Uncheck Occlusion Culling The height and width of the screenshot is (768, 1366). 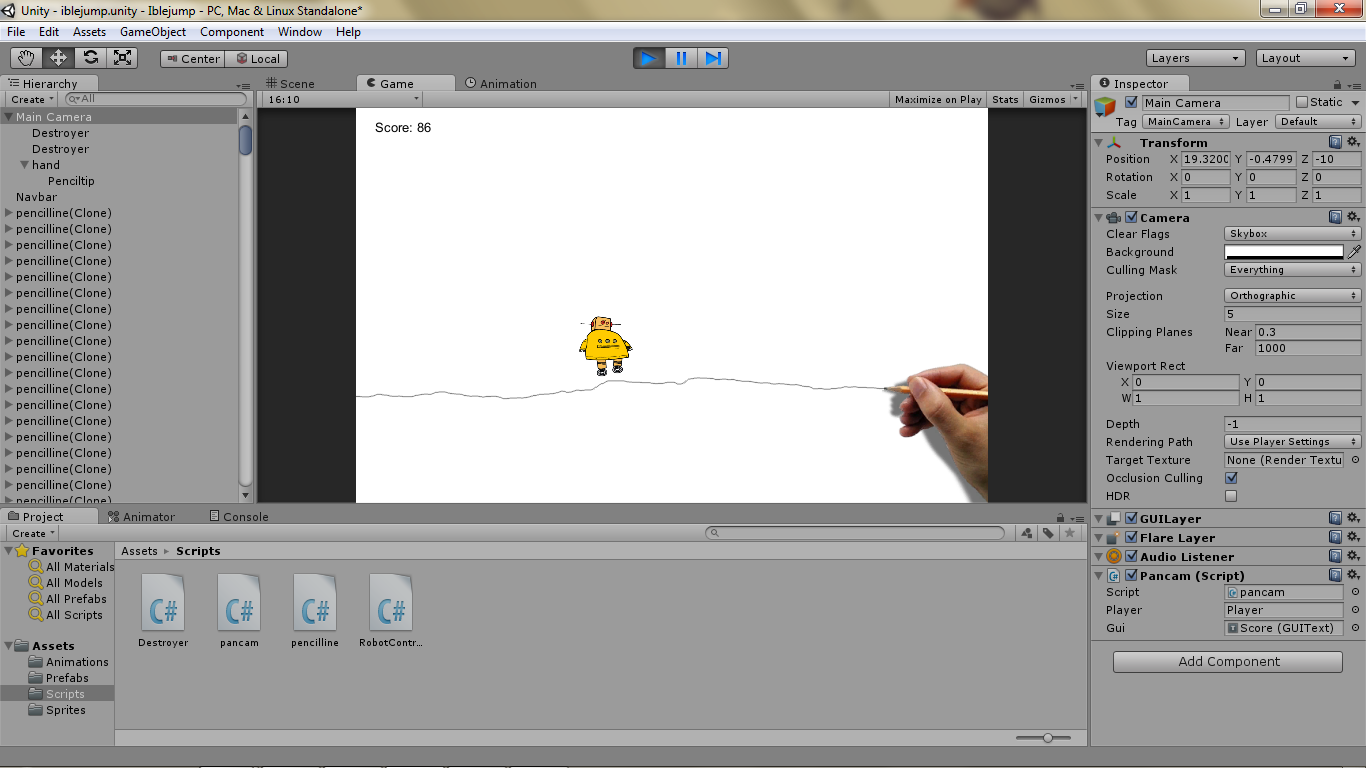[1231, 478]
